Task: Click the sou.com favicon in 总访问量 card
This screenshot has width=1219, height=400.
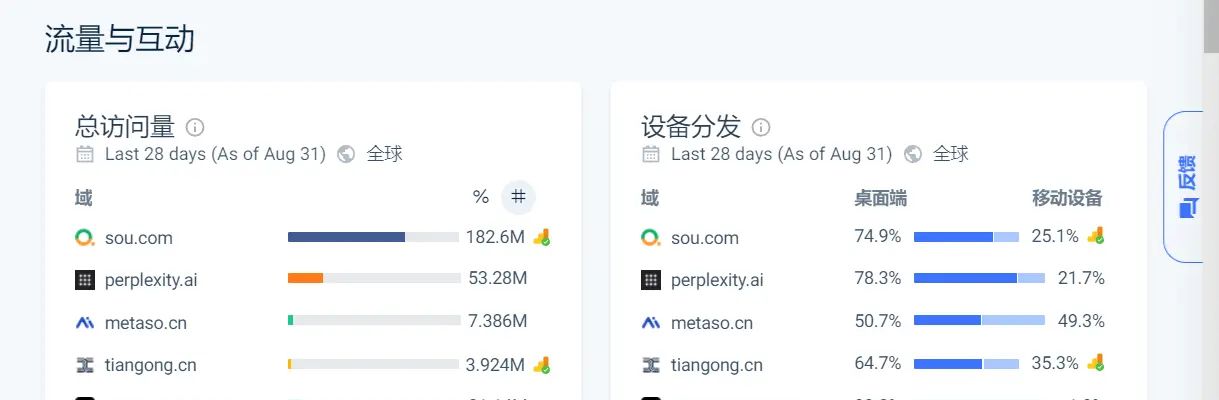Action: point(85,238)
